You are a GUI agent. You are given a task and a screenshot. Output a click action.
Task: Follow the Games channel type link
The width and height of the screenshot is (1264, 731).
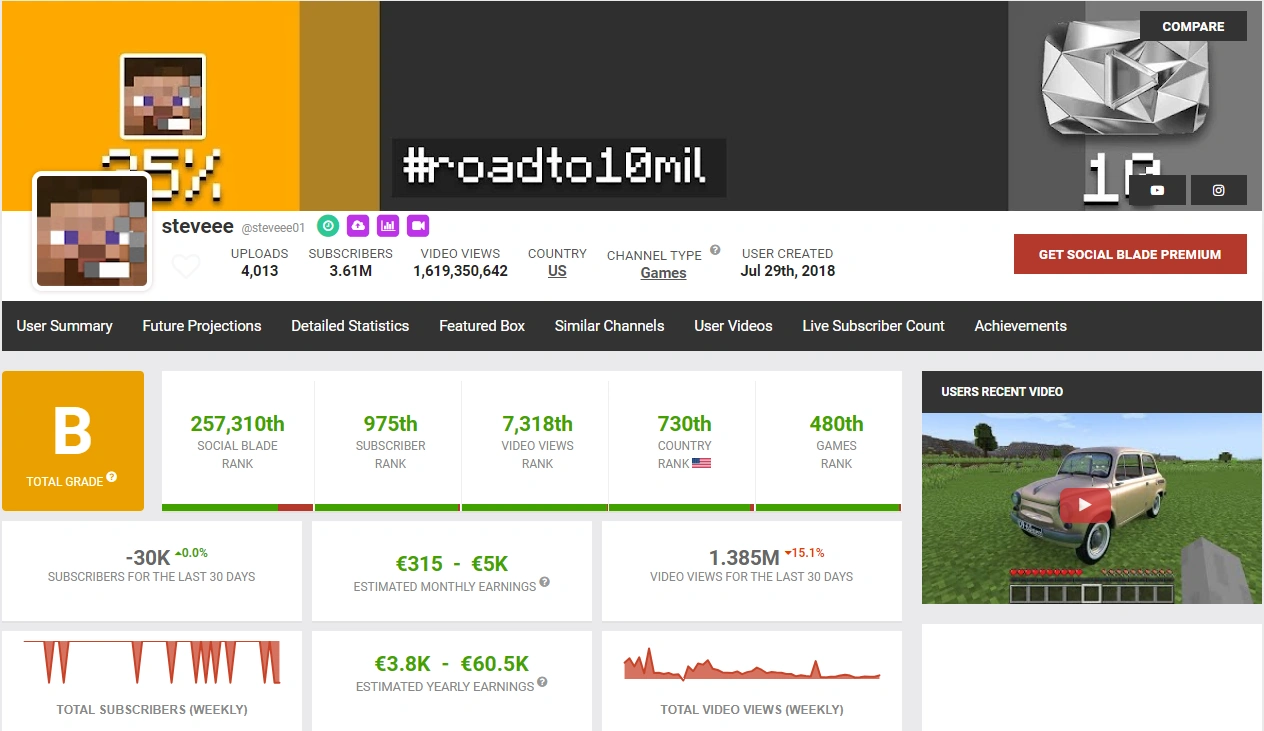[663, 273]
